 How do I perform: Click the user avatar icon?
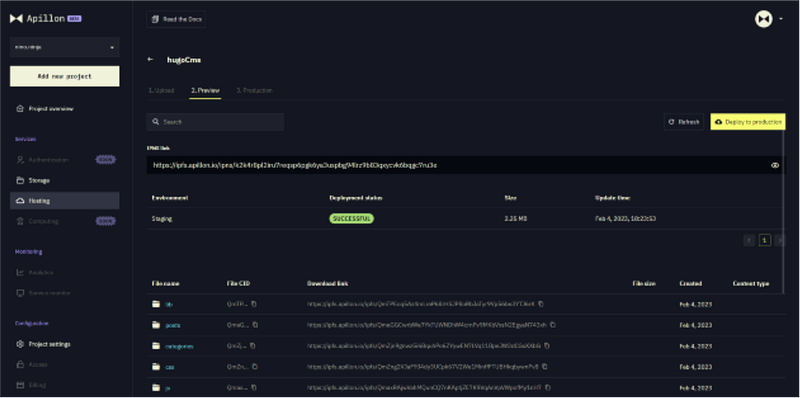pyautogui.click(x=764, y=19)
